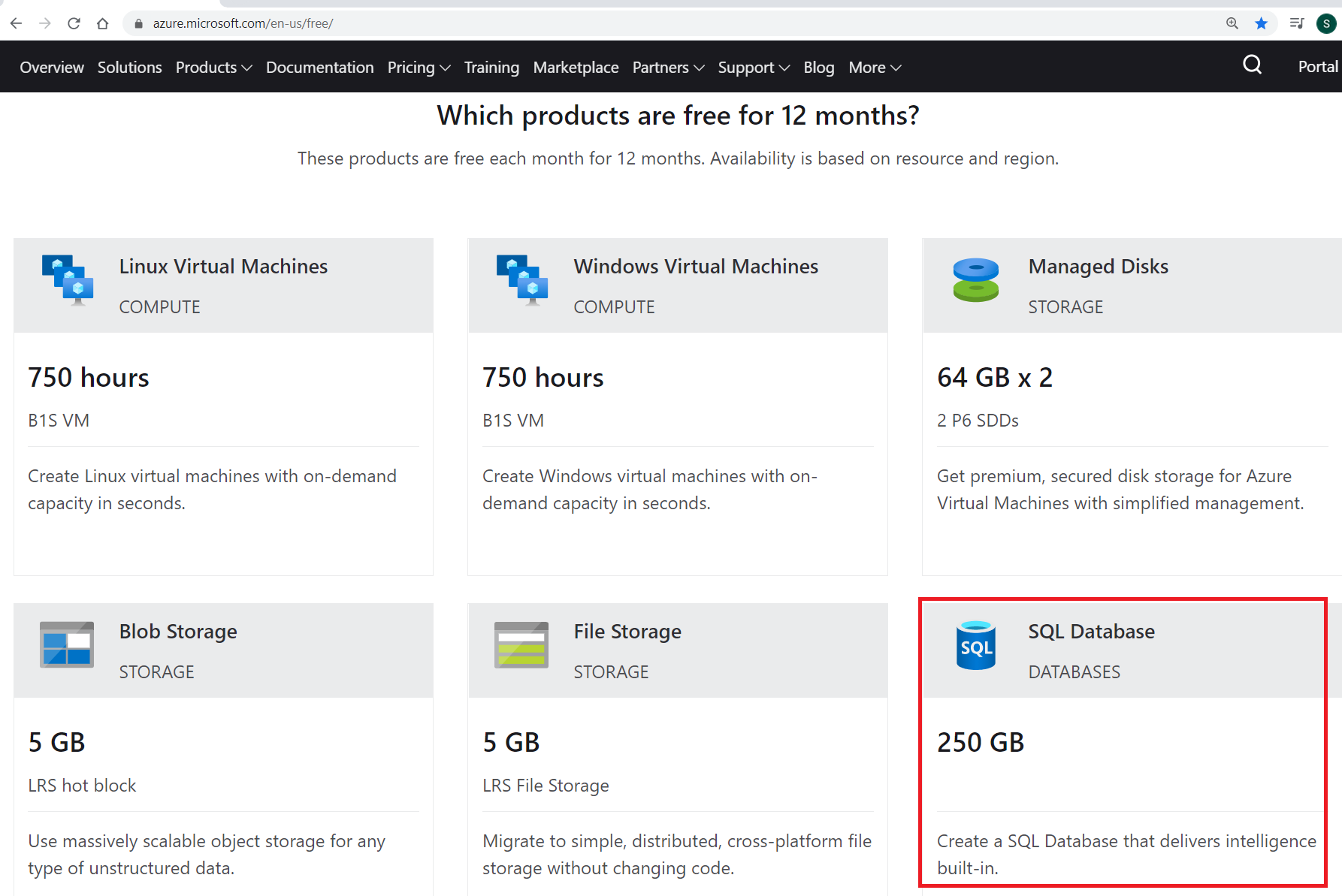Bookmark this page with the star icon
The image size is (1342, 896).
1261,23
